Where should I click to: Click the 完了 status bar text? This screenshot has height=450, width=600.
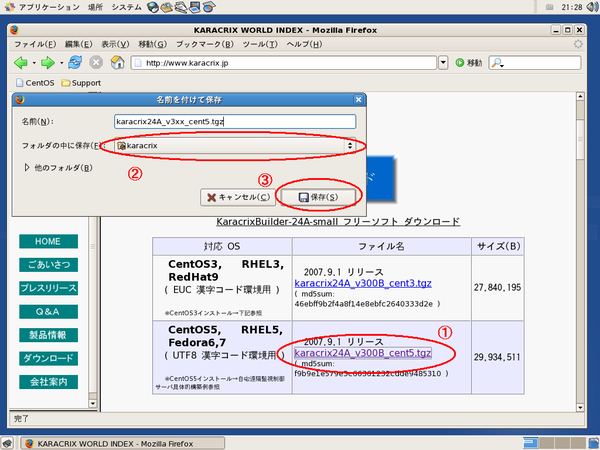pos(21,419)
